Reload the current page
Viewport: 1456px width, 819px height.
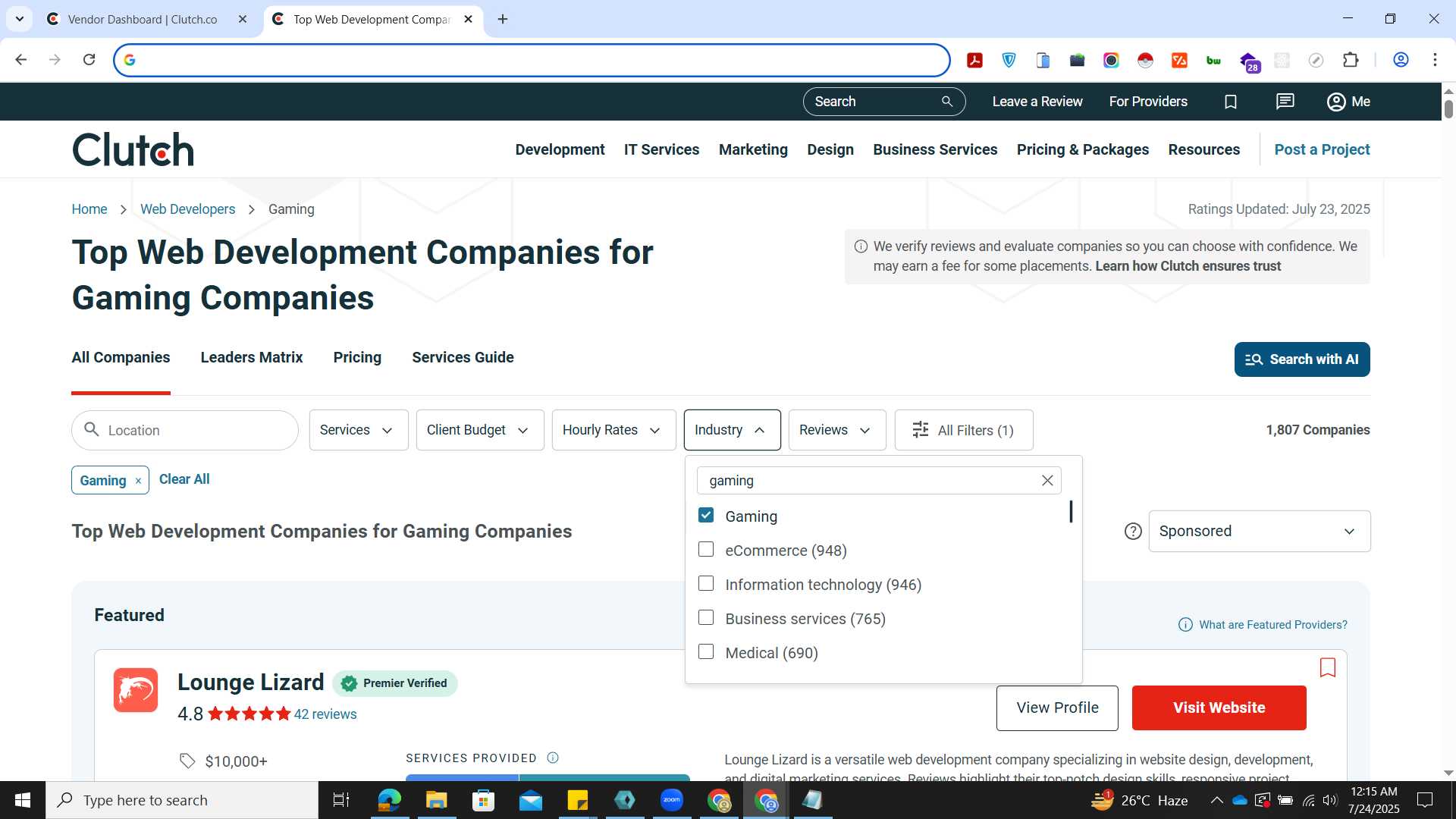pyautogui.click(x=89, y=60)
